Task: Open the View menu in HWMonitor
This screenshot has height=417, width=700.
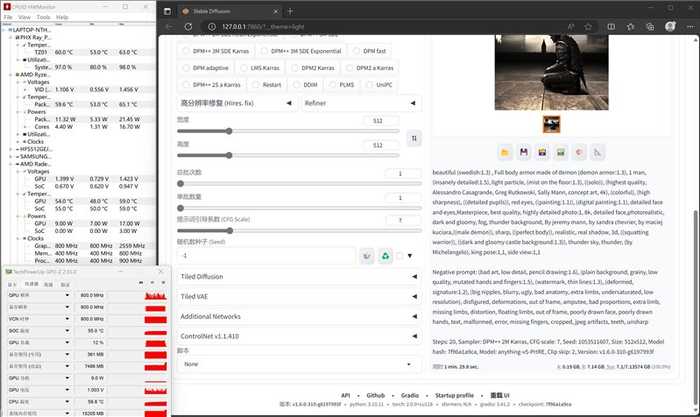Action: 26,17
